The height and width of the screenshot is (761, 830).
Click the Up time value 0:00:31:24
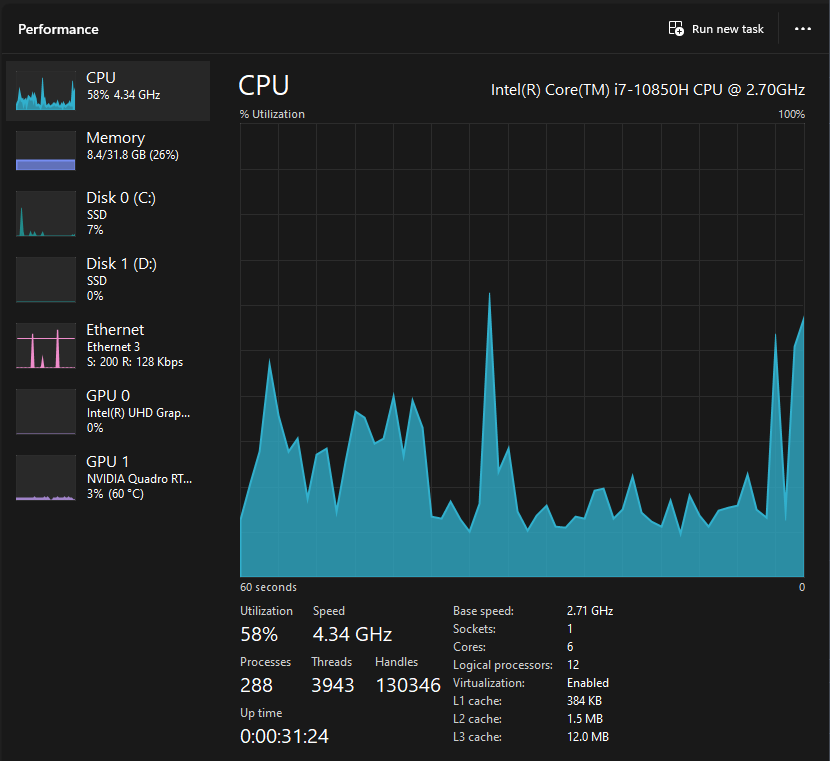pos(284,736)
